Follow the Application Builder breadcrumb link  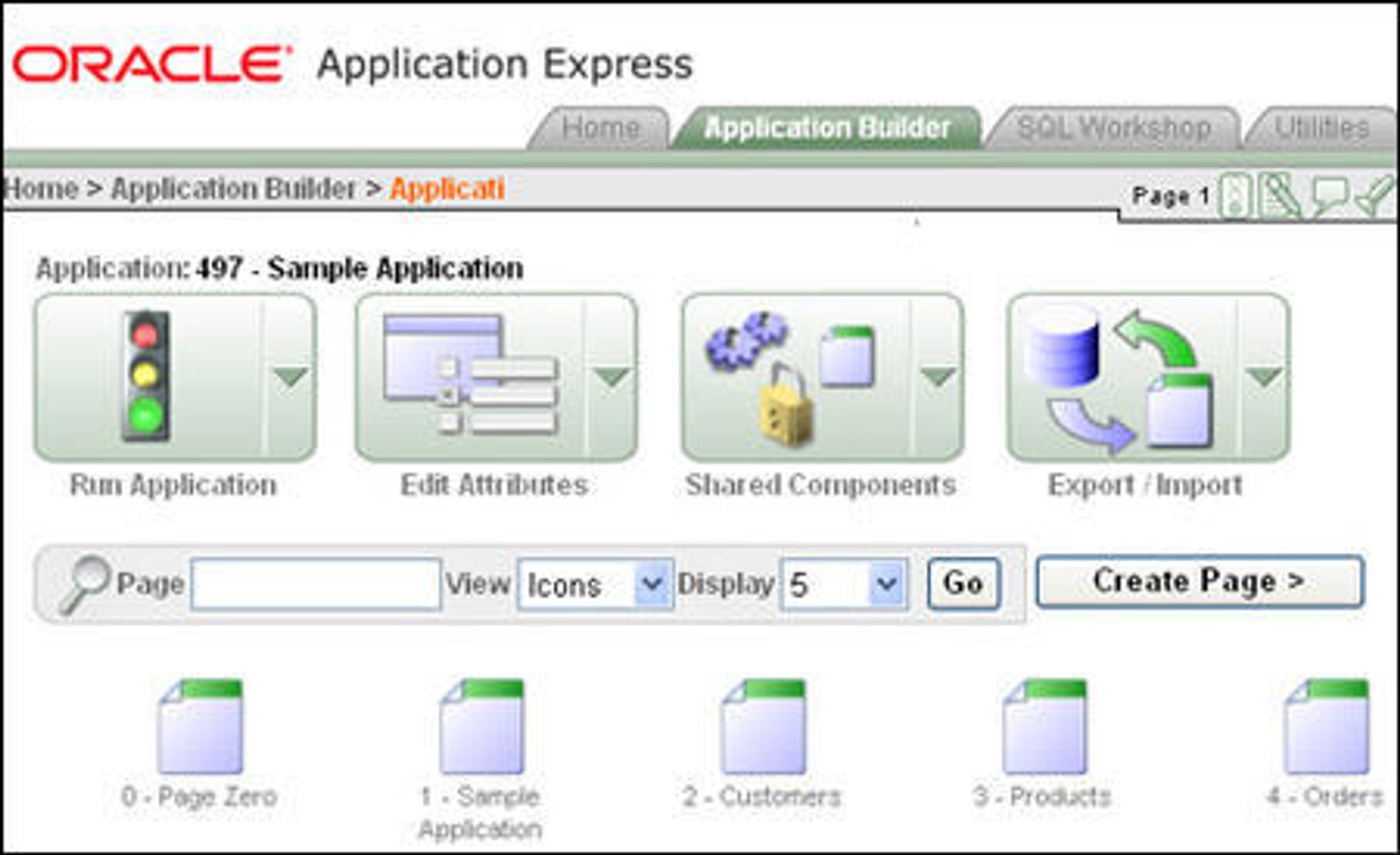click(x=234, y=189)
